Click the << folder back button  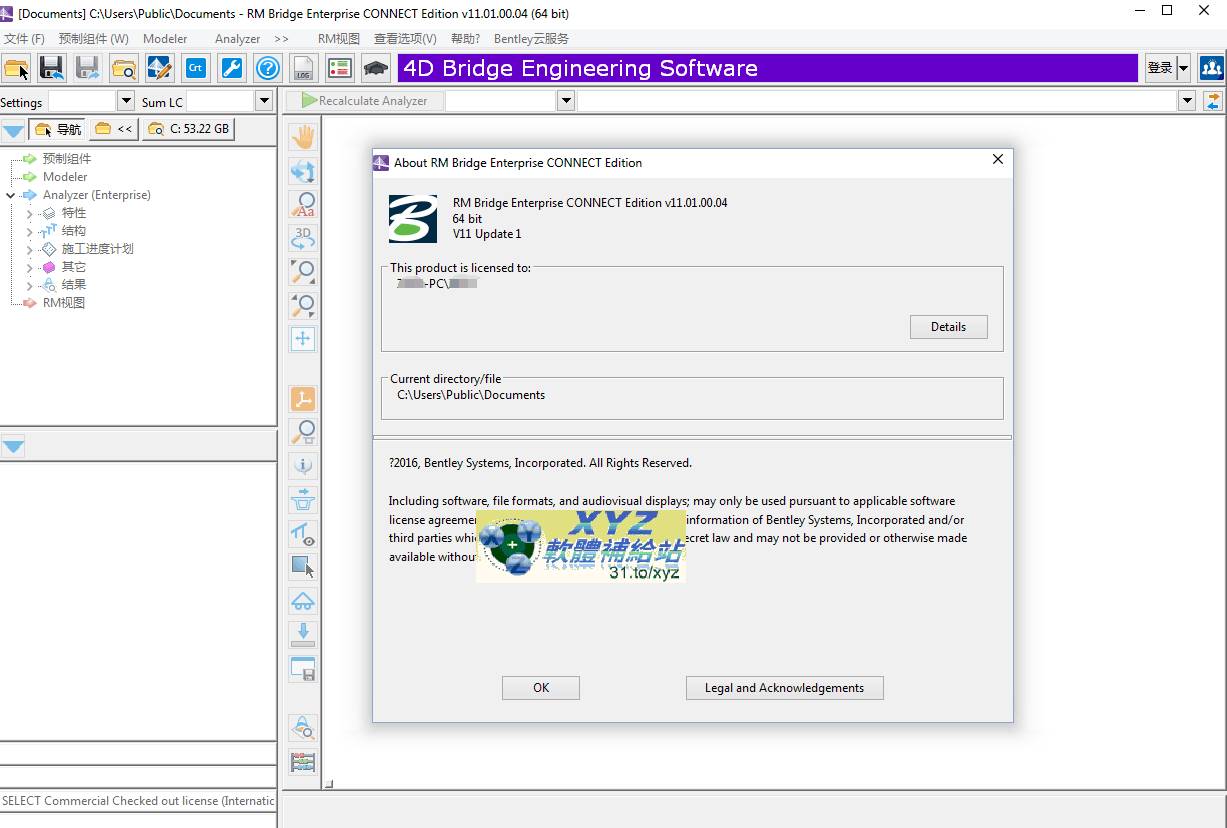click(113, 129)
